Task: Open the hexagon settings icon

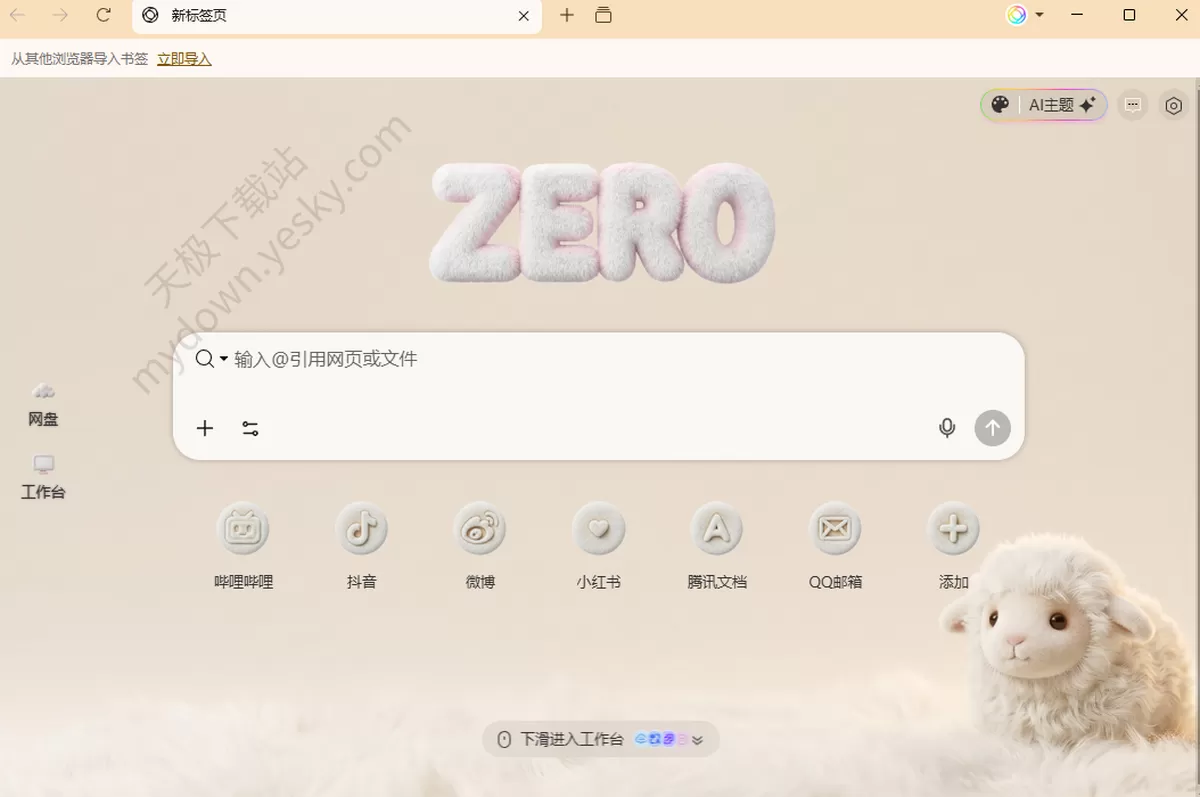Action: (x=1174, y=105)
